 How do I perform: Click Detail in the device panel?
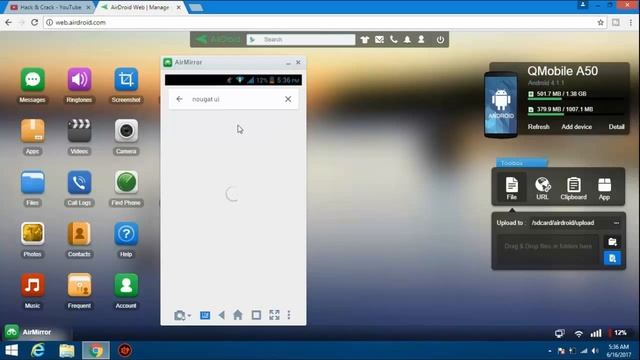[x=616, y=127]
